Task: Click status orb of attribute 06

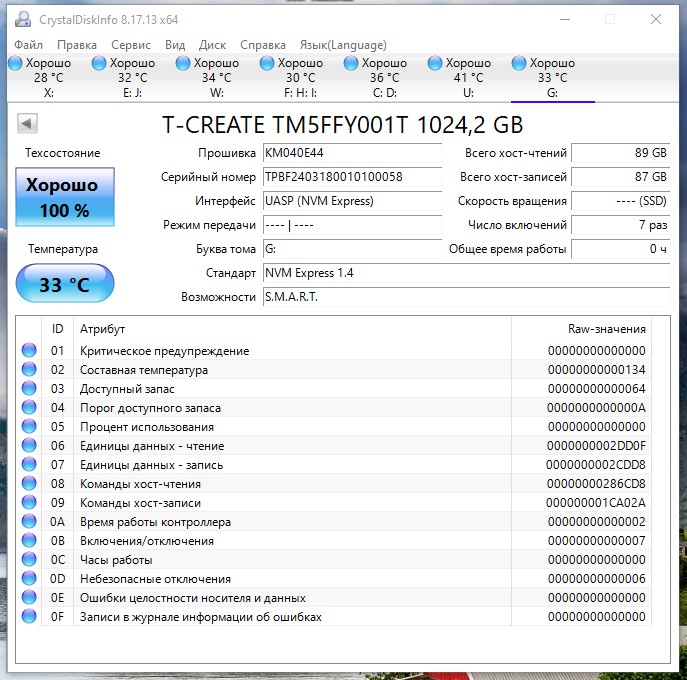Action: [29, 446]
